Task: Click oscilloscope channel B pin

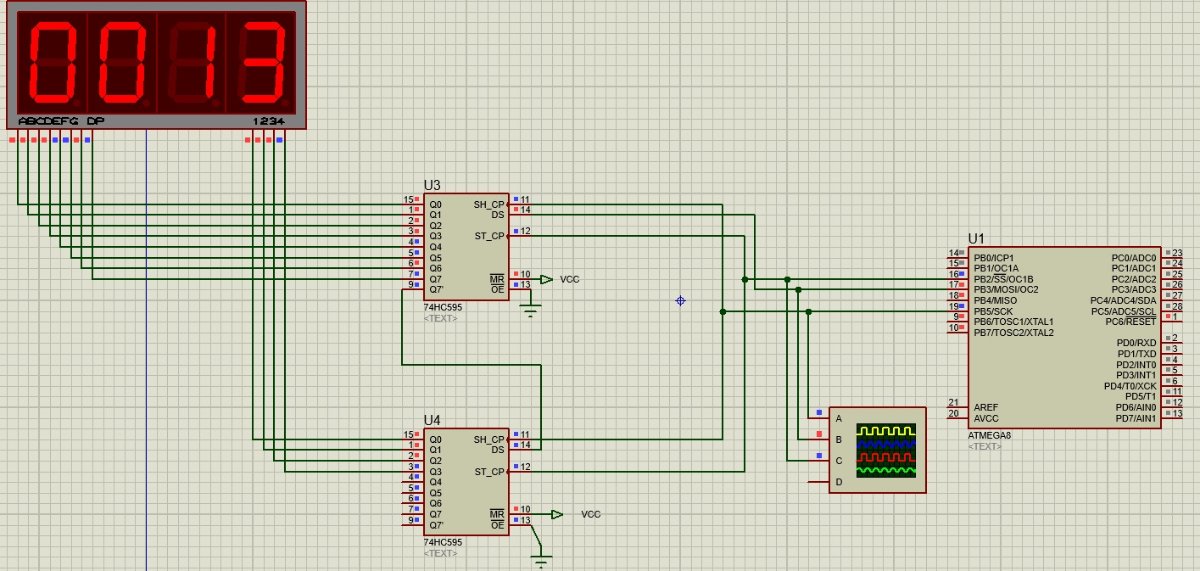Action: [821, 439]
